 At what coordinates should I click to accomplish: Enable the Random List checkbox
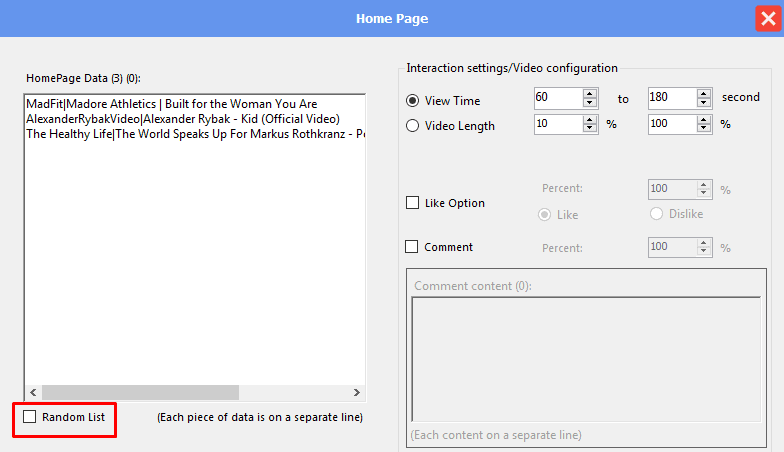[x=30, y=416]
